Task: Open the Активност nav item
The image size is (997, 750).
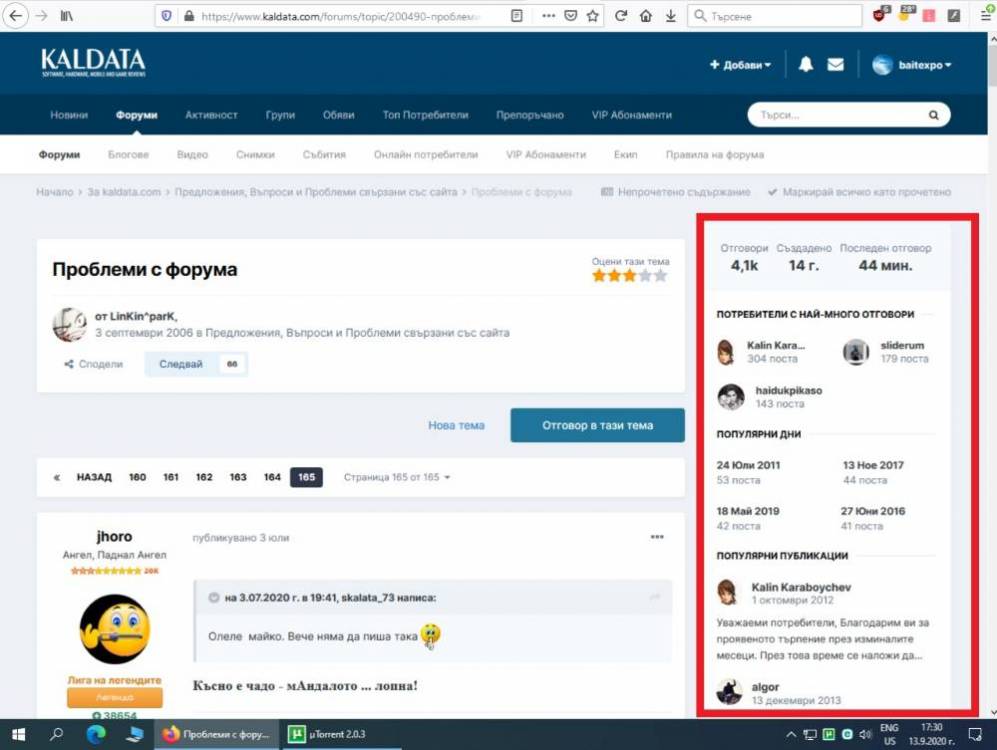Action: (x=211, y=115)
